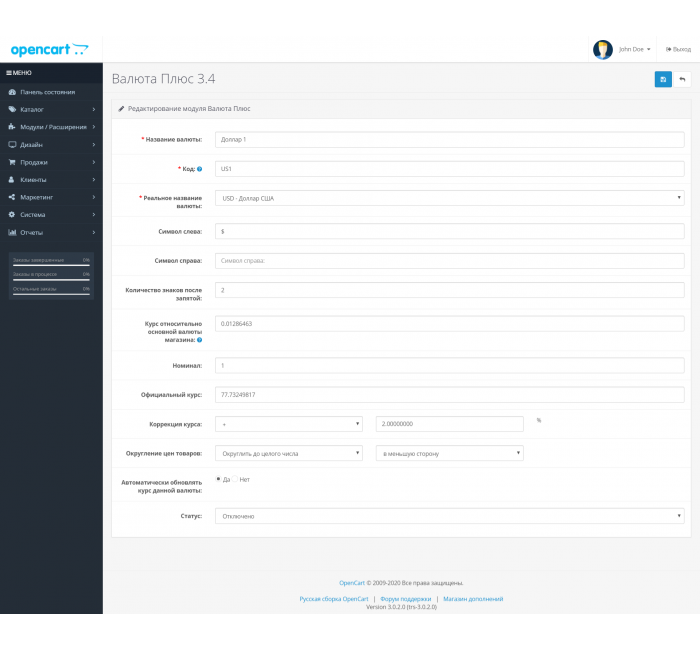Open Модули / Расширения menu item
This screenshot has height=650, width=700.
pos(51,127)
